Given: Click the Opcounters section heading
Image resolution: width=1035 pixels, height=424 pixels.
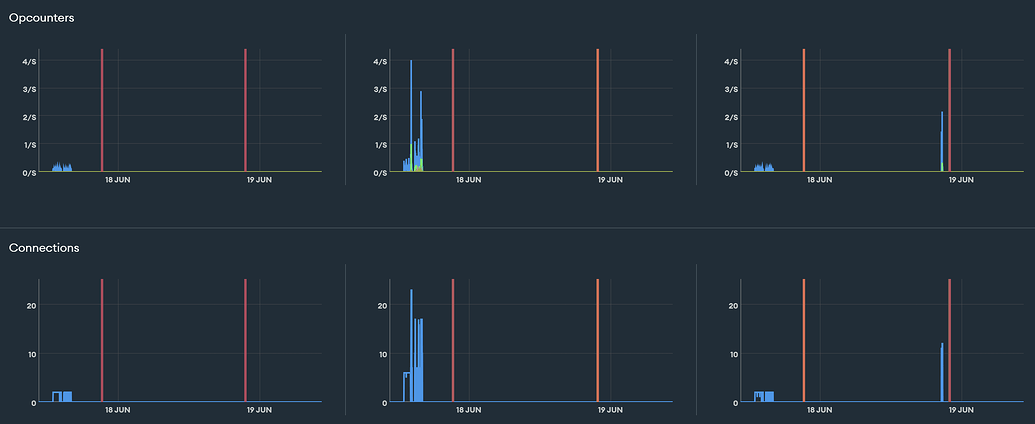Looking at the screenshot, I should coord(41,18).
